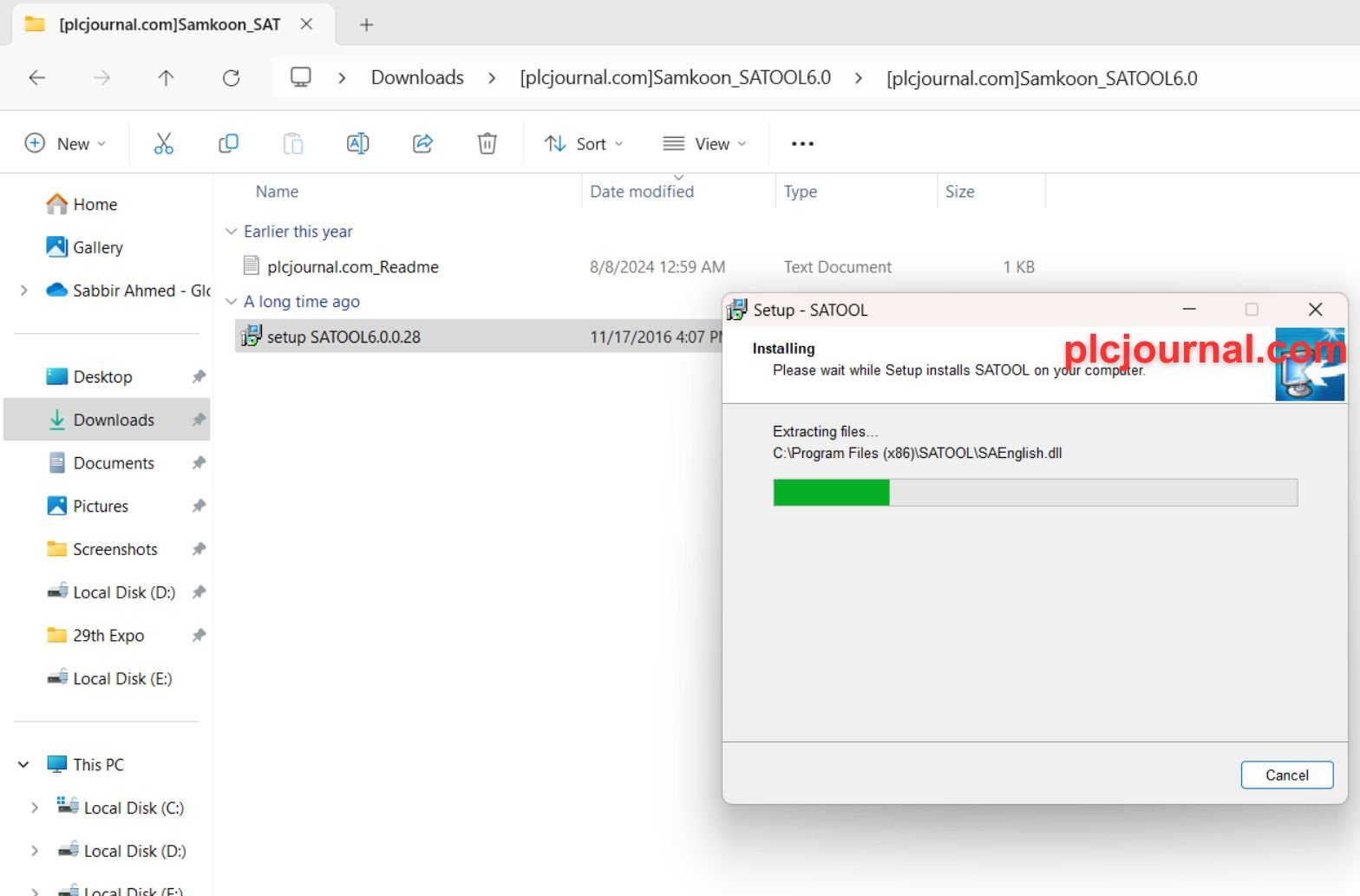Screen dimensions: 1360x896
Task: Click the plcjournal.com_Readme file icon
Action: 252,265
